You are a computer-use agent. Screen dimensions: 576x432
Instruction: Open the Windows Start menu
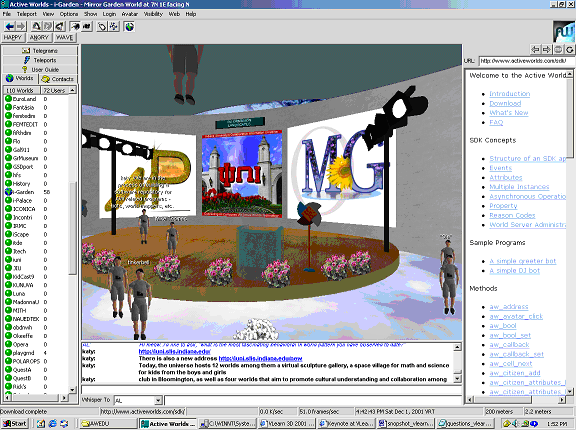[14, 424]
